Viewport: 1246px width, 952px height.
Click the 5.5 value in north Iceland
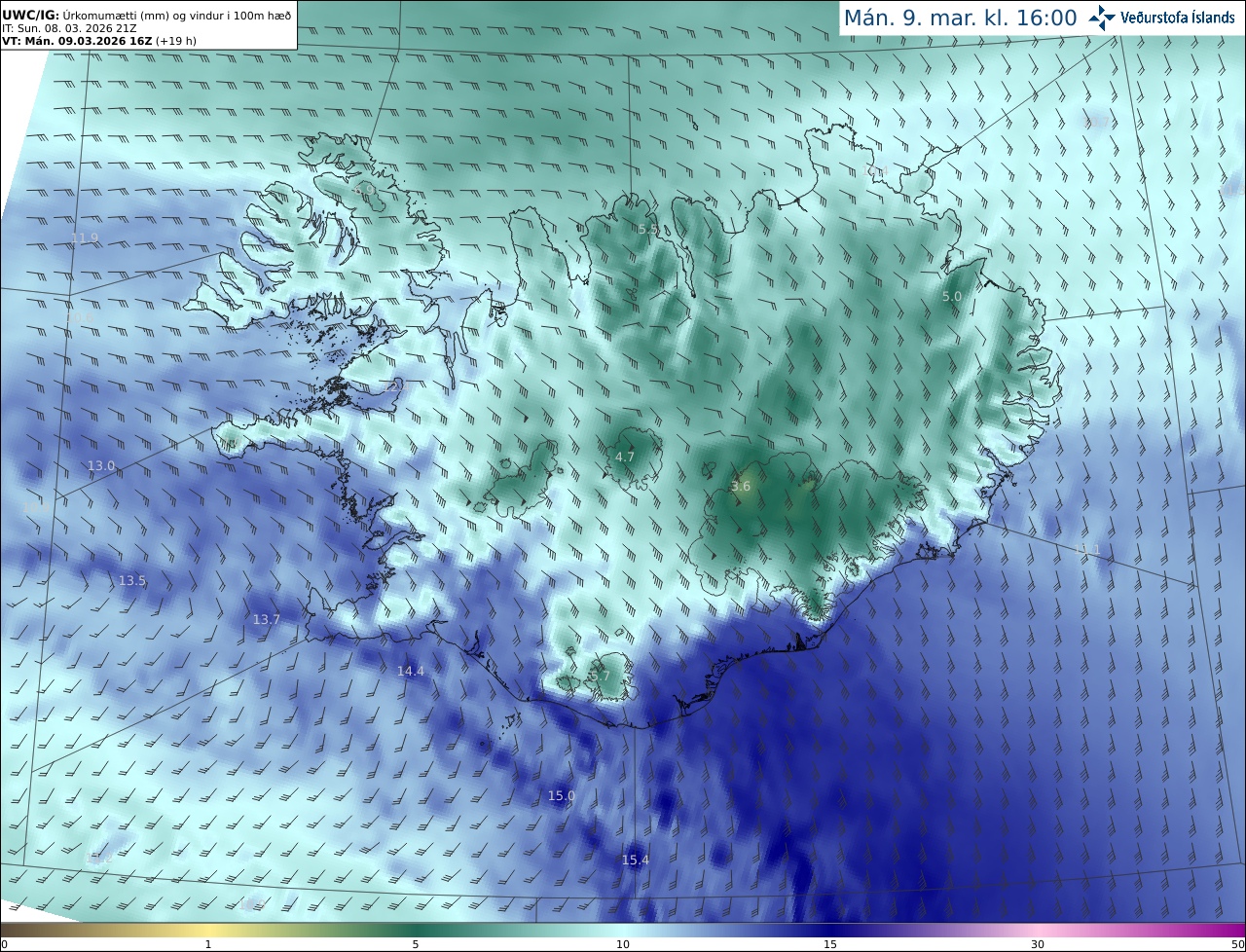[x=648, y=230]
